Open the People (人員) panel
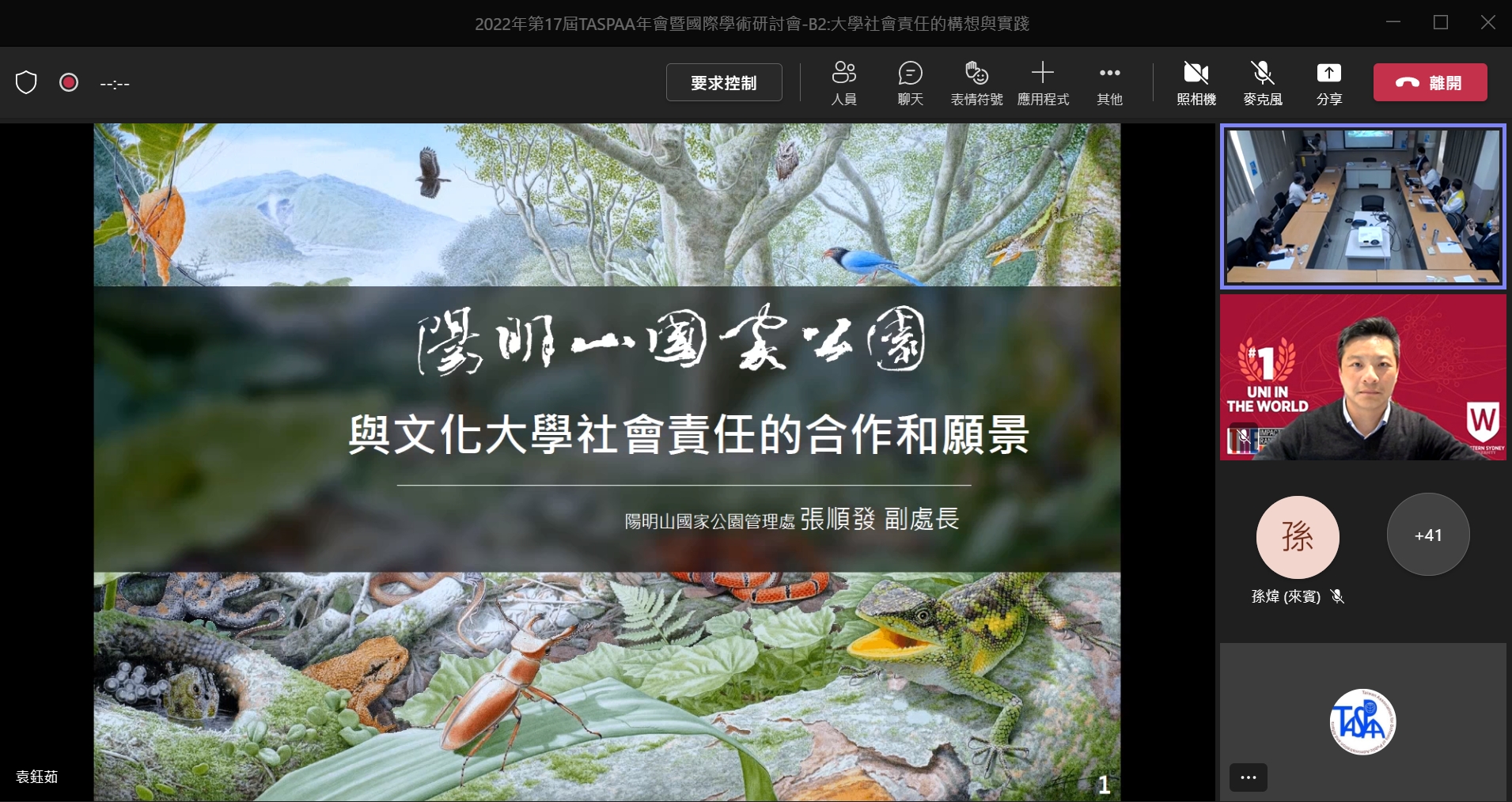 point(843,82)
